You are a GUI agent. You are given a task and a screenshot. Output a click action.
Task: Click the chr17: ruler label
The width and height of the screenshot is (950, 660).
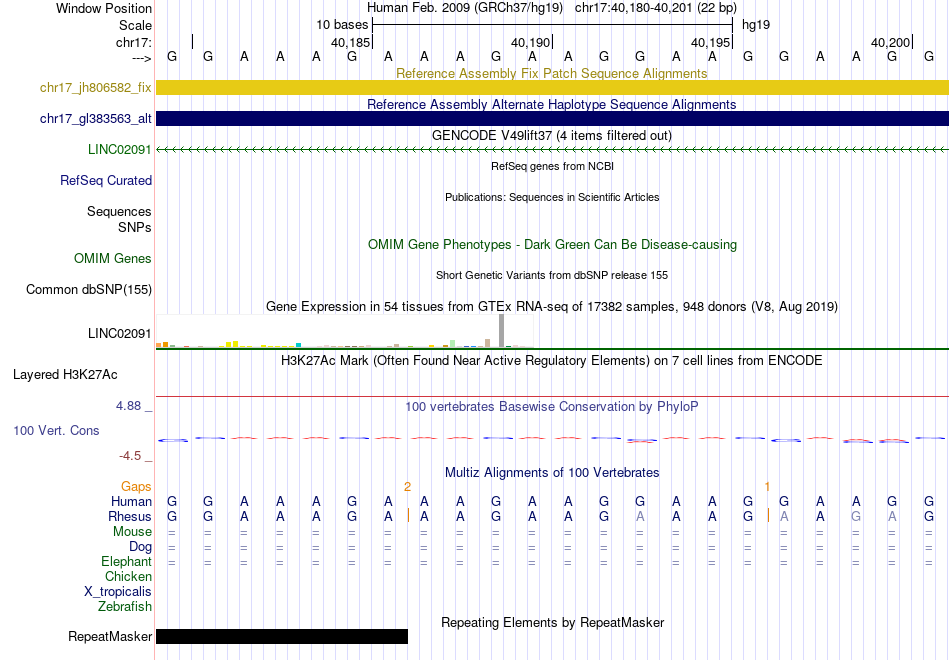tap(133, 42)
